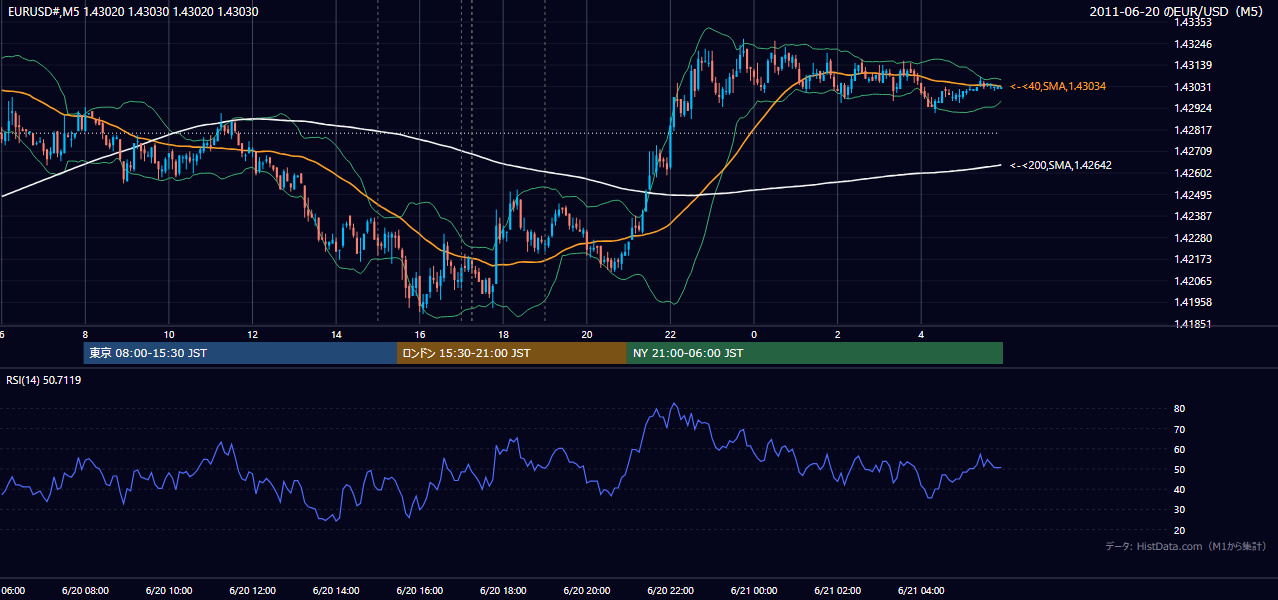Image resolution: width=1278 pixels, height=600 pixels.
Task: Click RSI scale value 50
Action: tap(1179, 469)
